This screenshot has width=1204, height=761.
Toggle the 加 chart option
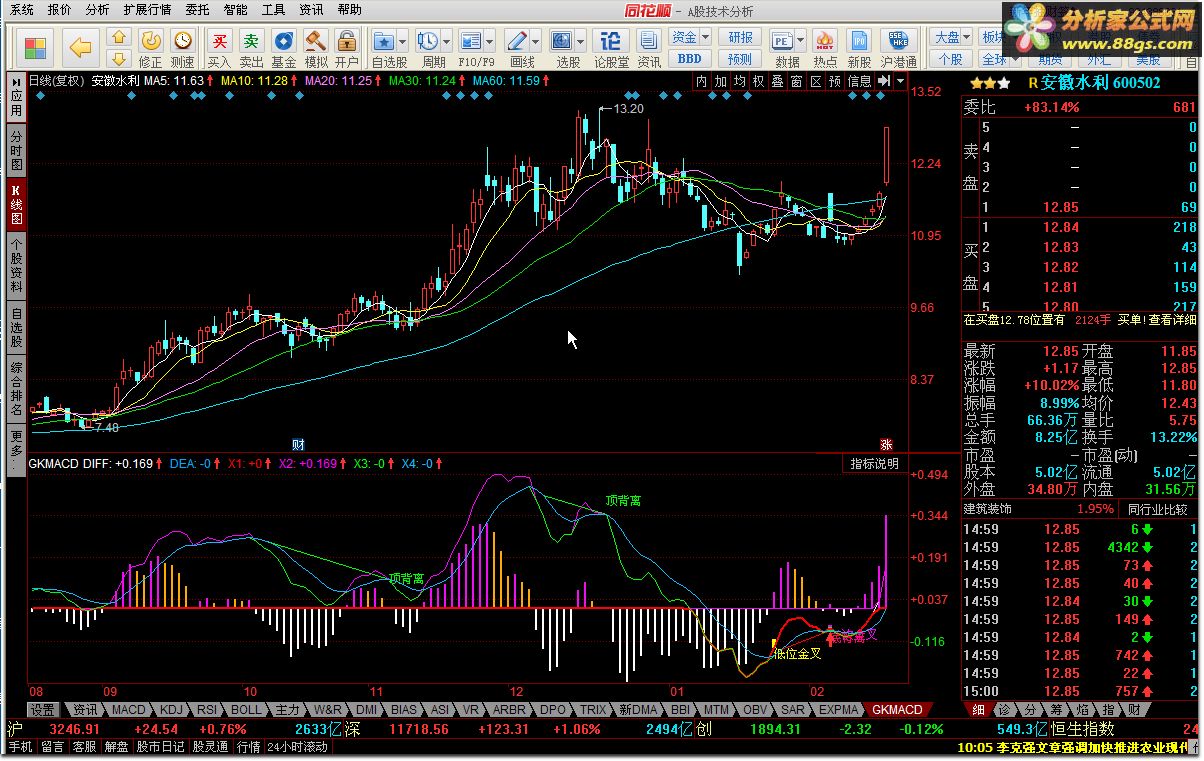(x=720, y=81)
